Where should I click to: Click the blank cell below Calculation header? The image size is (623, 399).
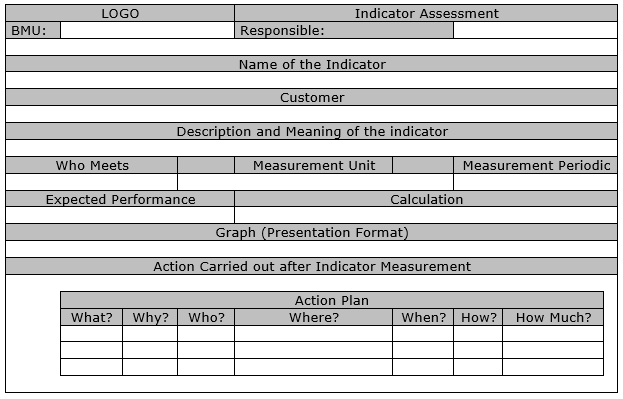pyautogui.click(x=426, y=215)
